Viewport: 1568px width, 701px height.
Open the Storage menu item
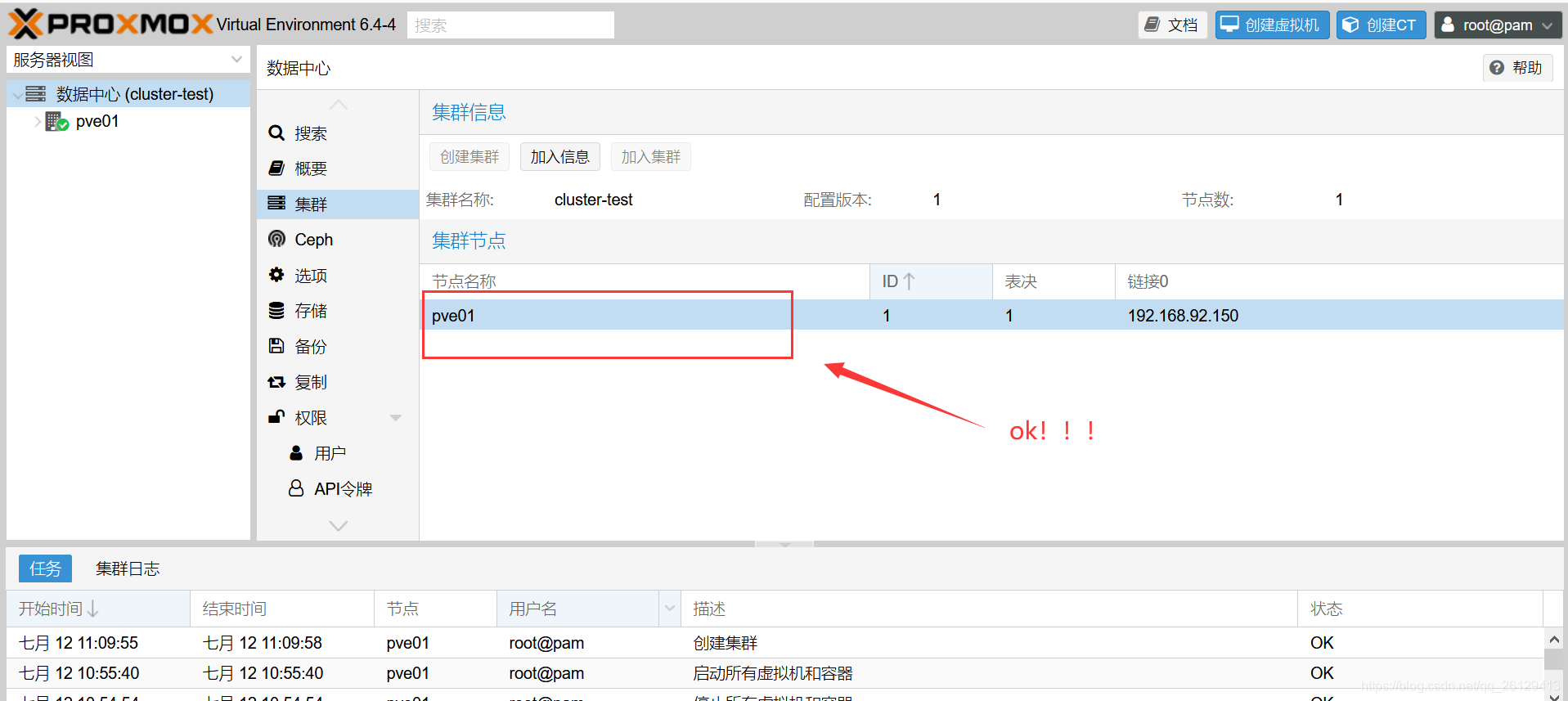pyautogui.click(x=338, y=311)
